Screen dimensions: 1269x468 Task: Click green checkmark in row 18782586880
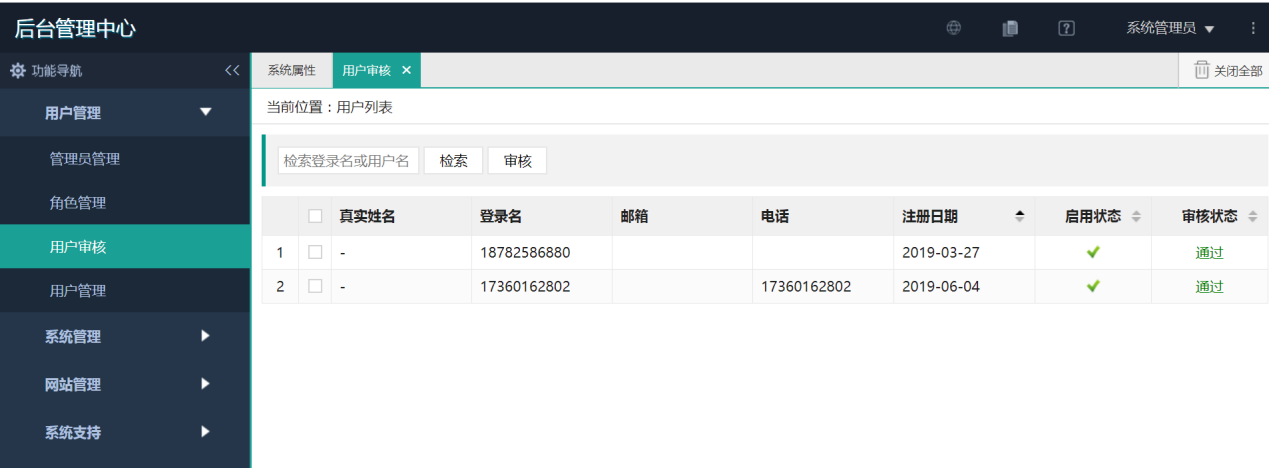[1093, 252]
